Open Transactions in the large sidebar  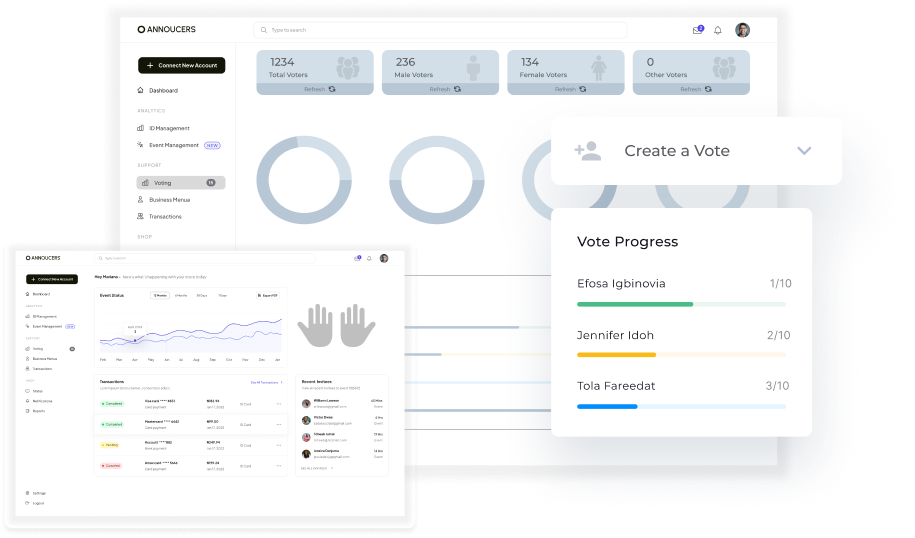click(165, 216)
